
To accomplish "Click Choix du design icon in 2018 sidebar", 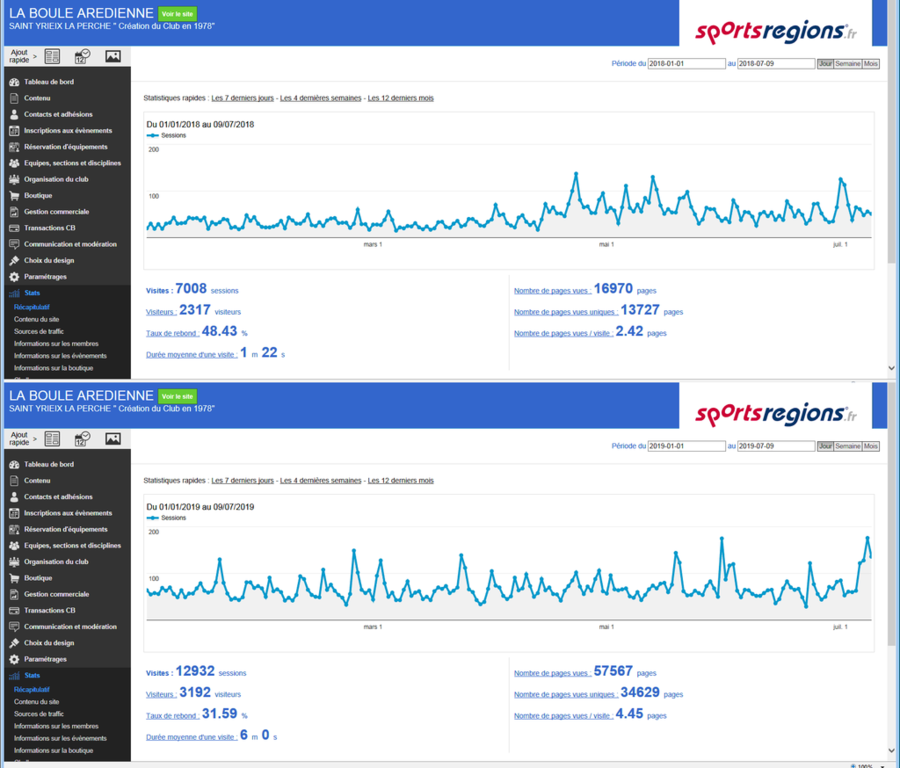I will pos(14,260).
